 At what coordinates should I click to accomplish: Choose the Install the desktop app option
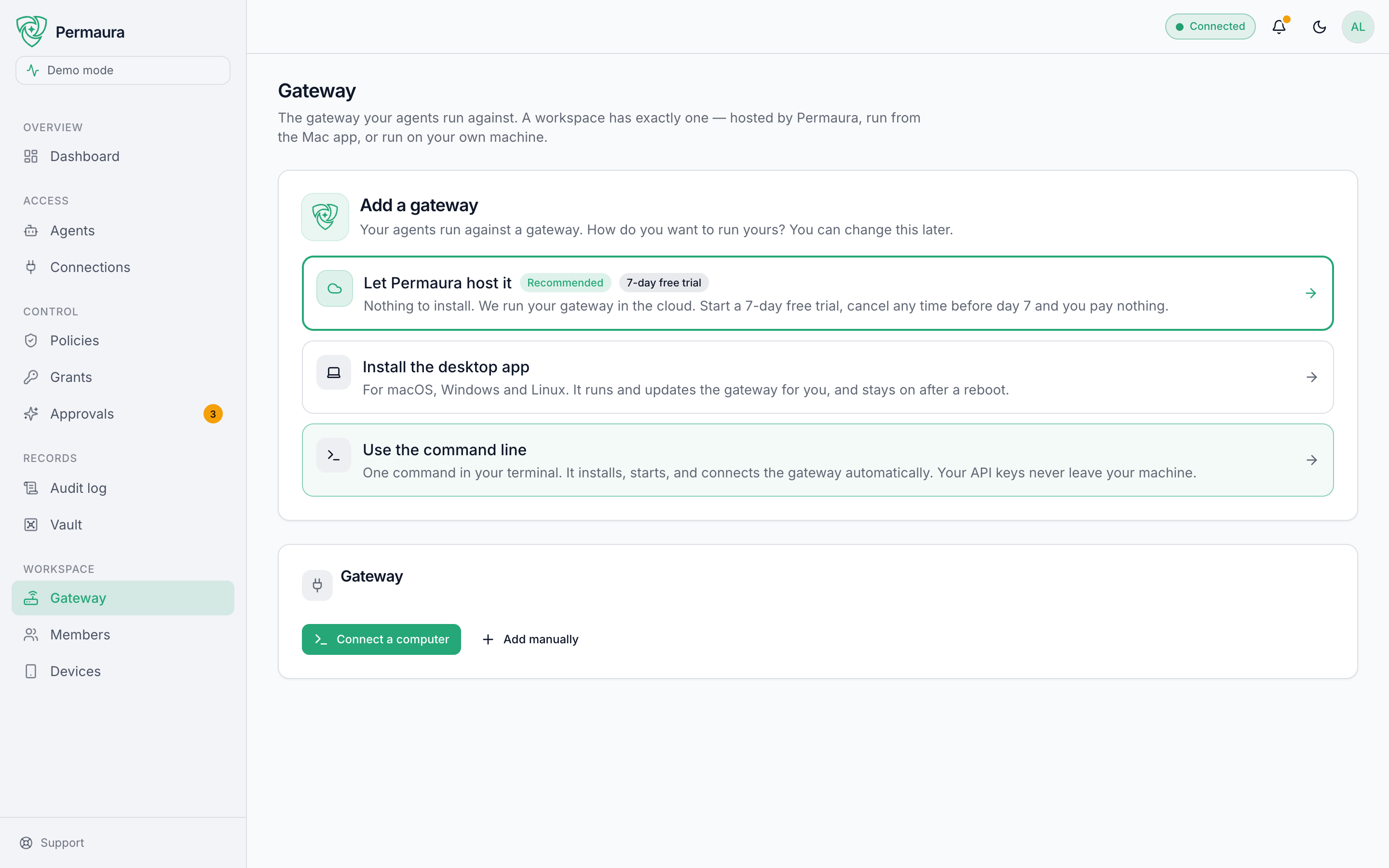pos(817,377)
